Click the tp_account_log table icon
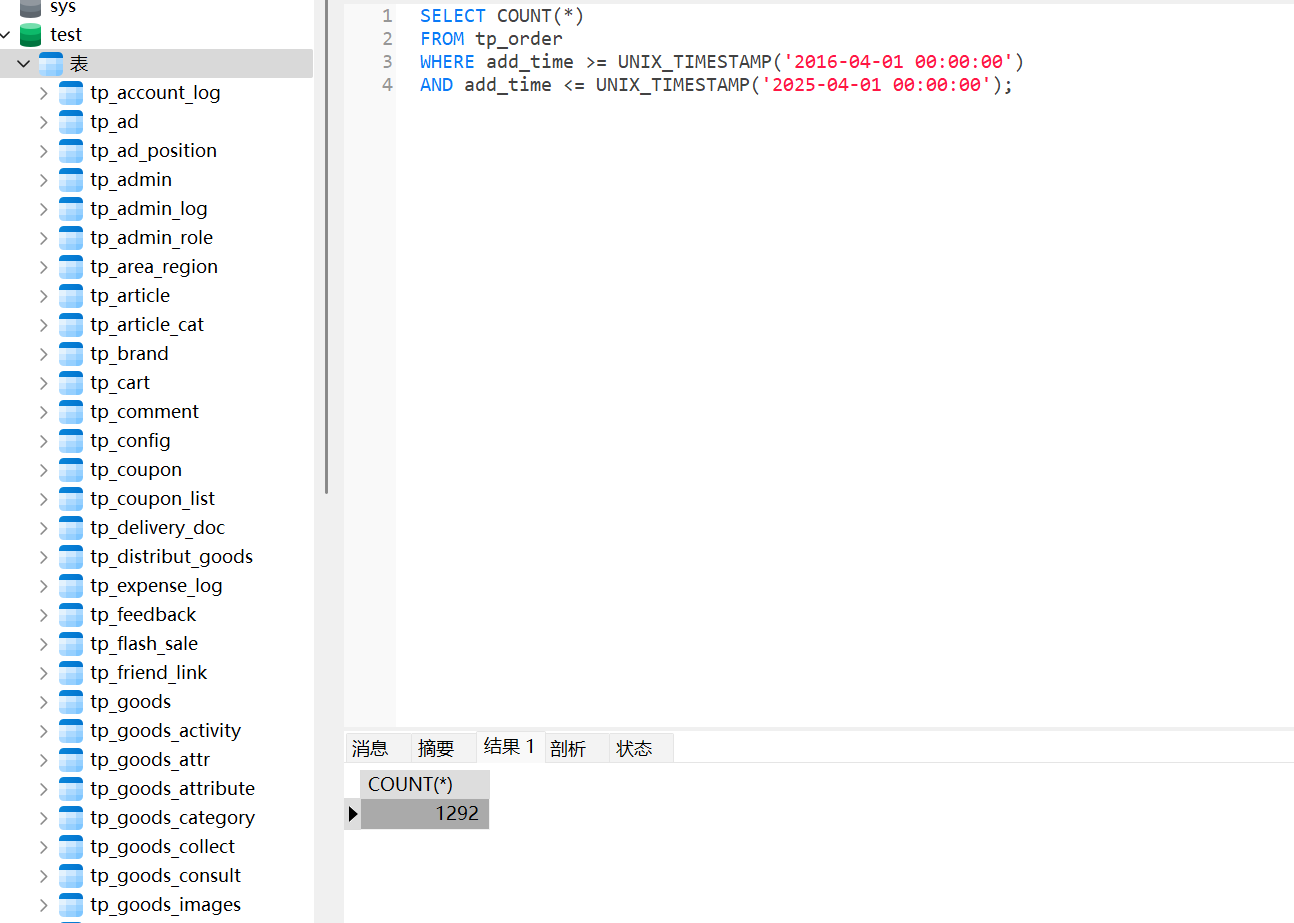 click(x=71, y=93)
